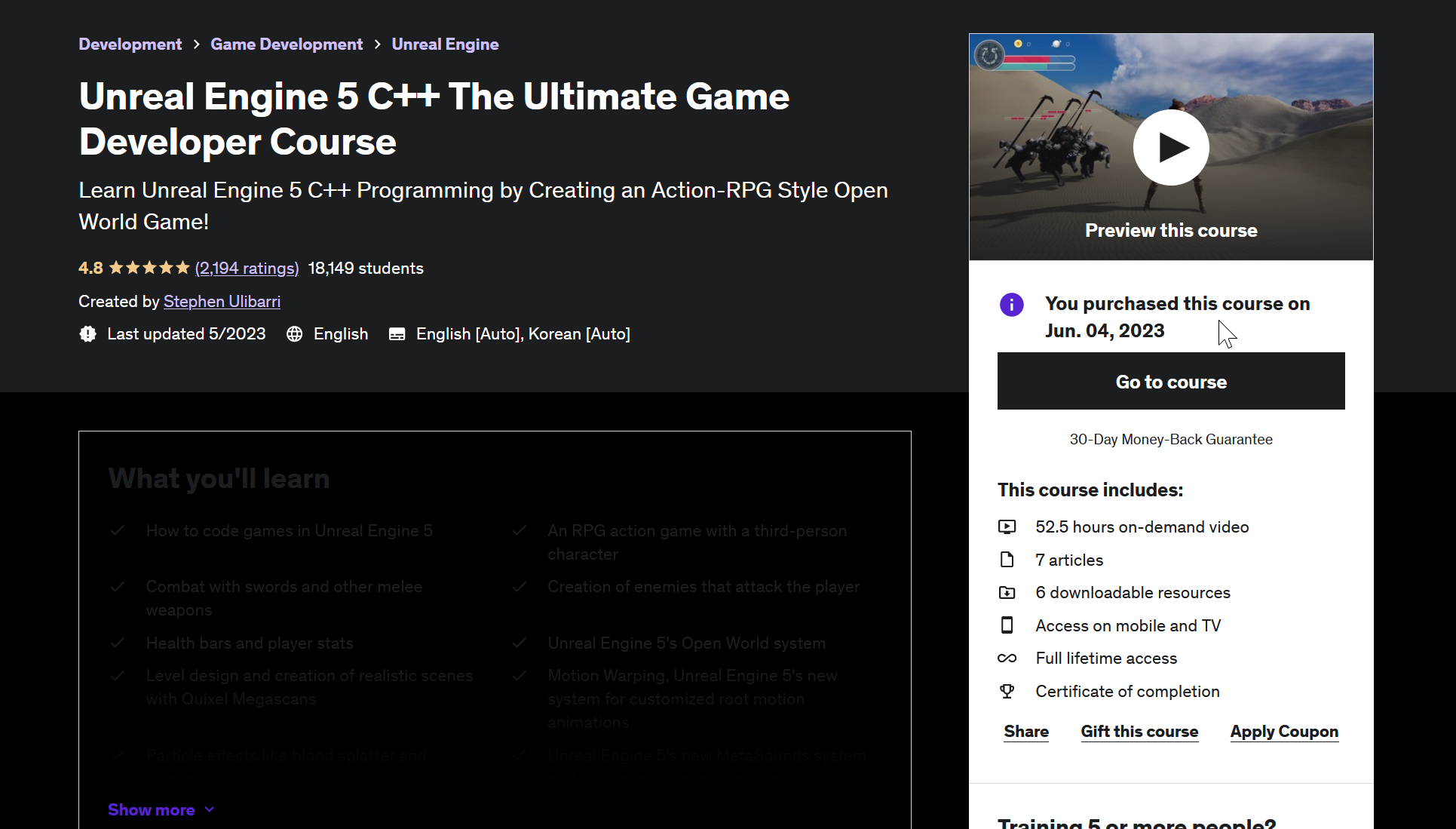Click Apply Coupon
This screenshot has height=829, width=1456.
(x=1284, y=732)
